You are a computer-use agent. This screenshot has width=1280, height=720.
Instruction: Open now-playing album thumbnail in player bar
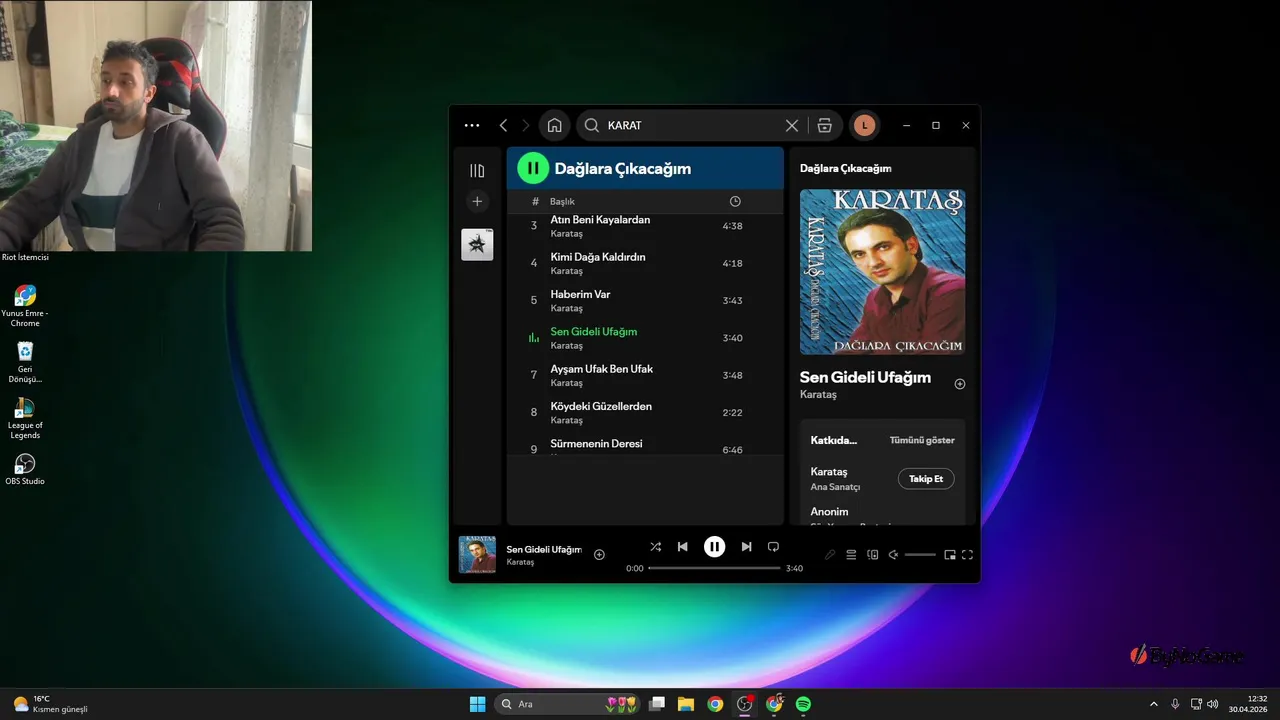477,555
